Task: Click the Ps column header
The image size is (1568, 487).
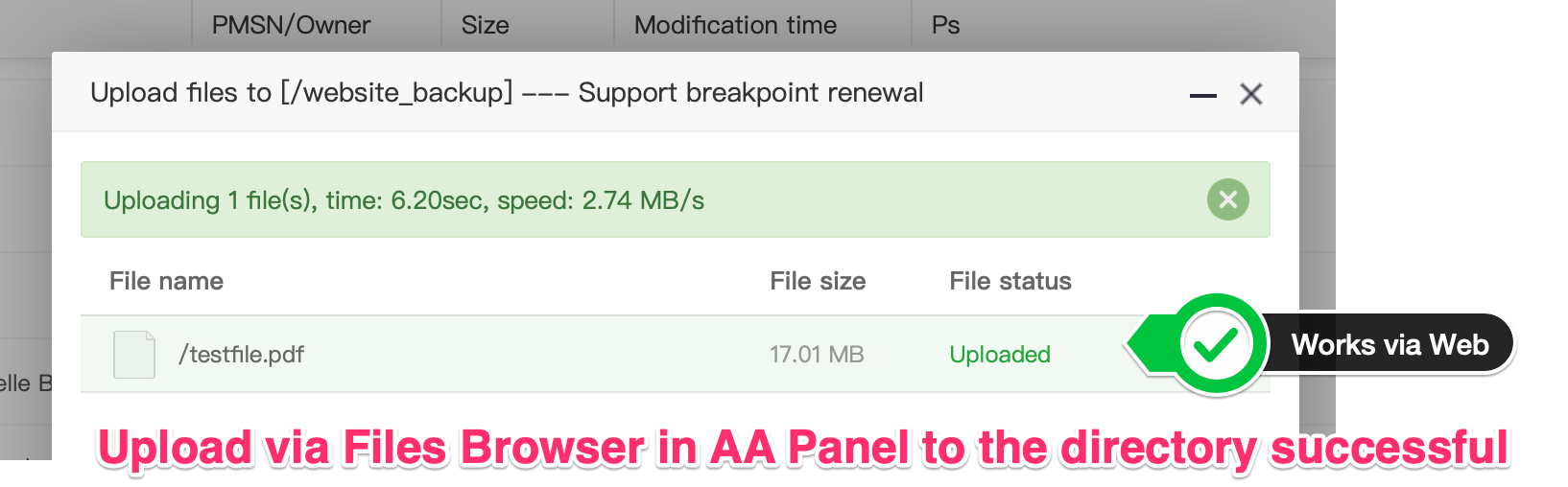Action: pyautogui.click(x=945, y=25)
